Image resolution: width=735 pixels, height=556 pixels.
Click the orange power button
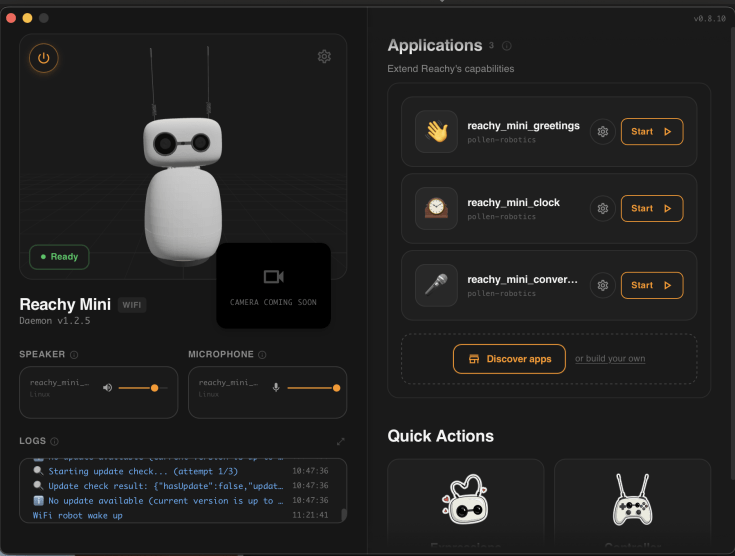pos(43,58)
